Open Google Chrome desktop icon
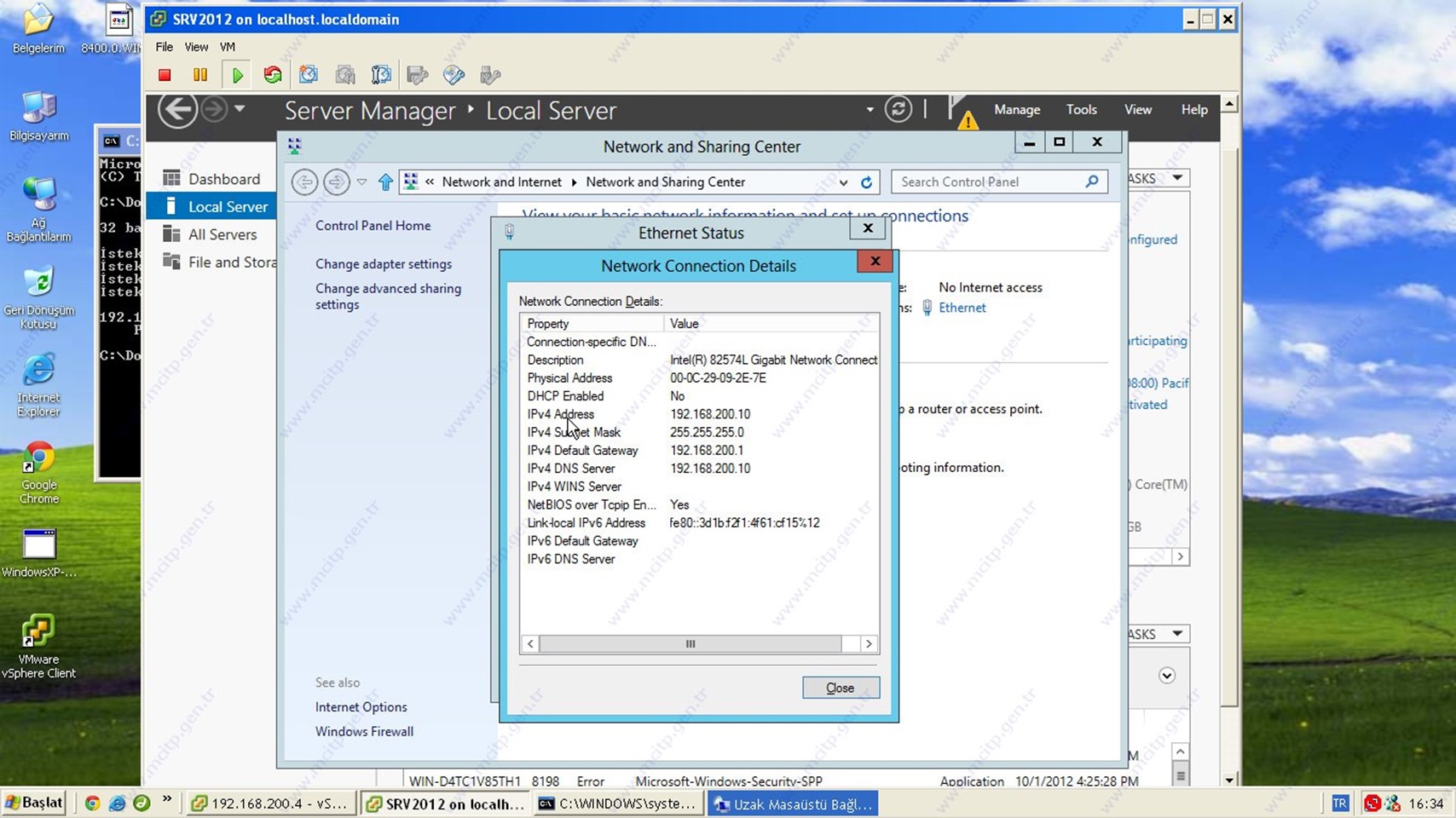Viewport: 1456px width, 818px height. [38, 473]
